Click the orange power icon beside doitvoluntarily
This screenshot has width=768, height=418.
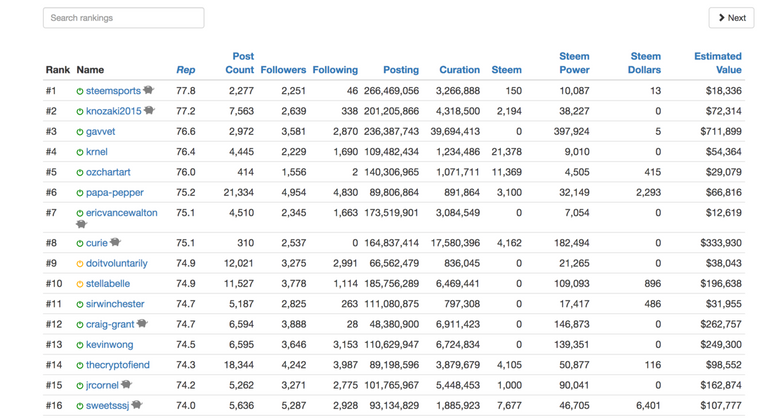click(x=80, y=264)
